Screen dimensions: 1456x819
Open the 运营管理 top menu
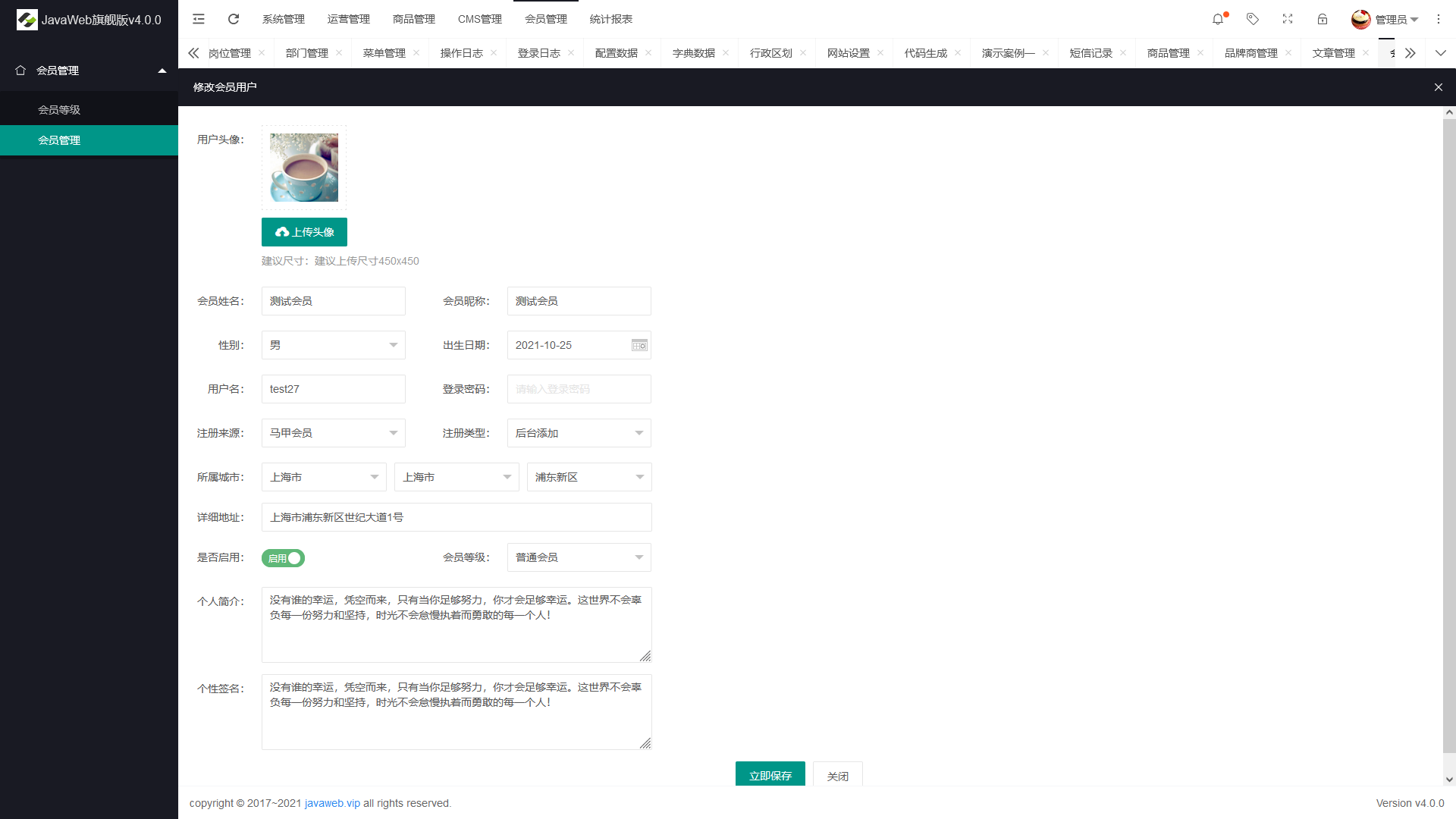(x=349, y=19)
